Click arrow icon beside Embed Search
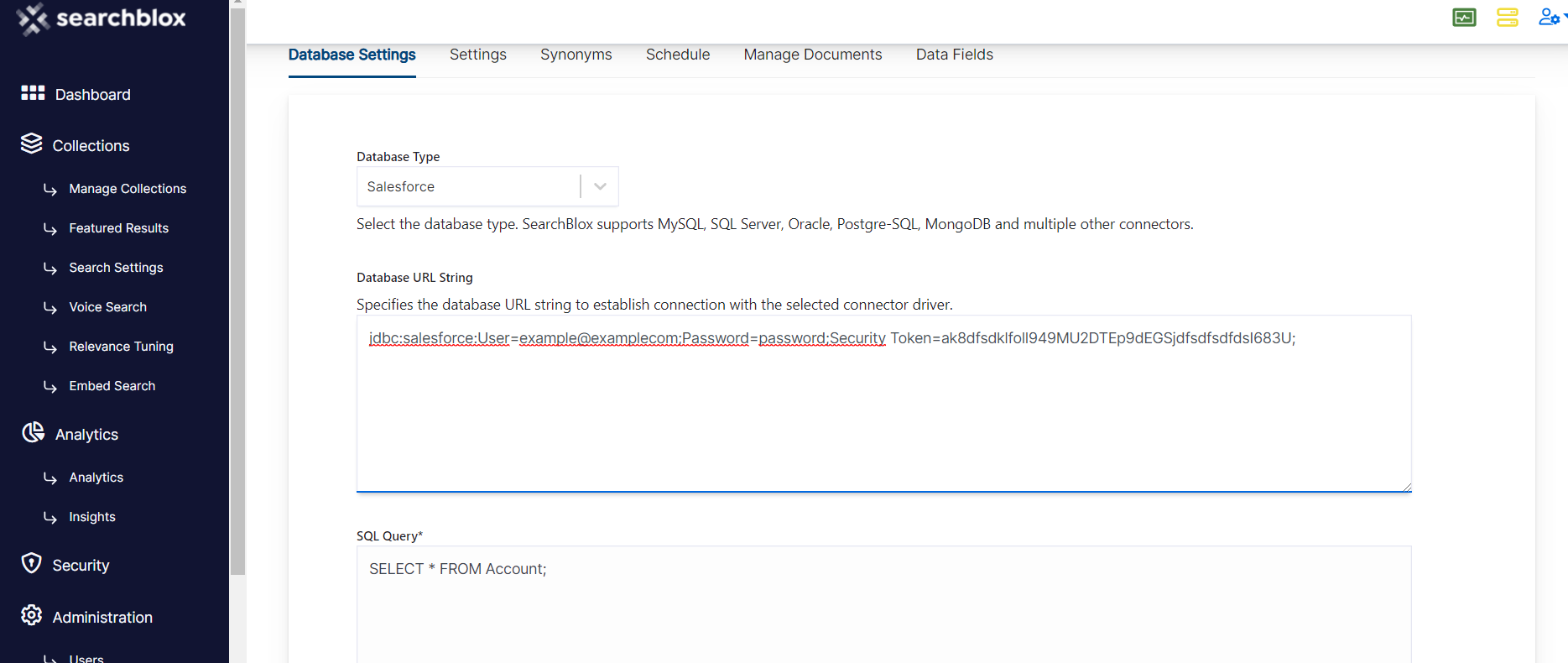This screenshot has width=1568, height=663. [50, 387]
